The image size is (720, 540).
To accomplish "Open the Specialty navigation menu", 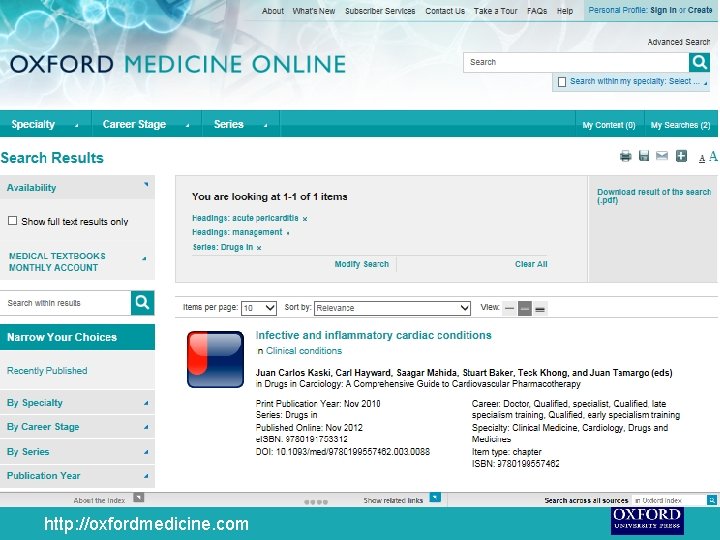I will click(45, 124).
